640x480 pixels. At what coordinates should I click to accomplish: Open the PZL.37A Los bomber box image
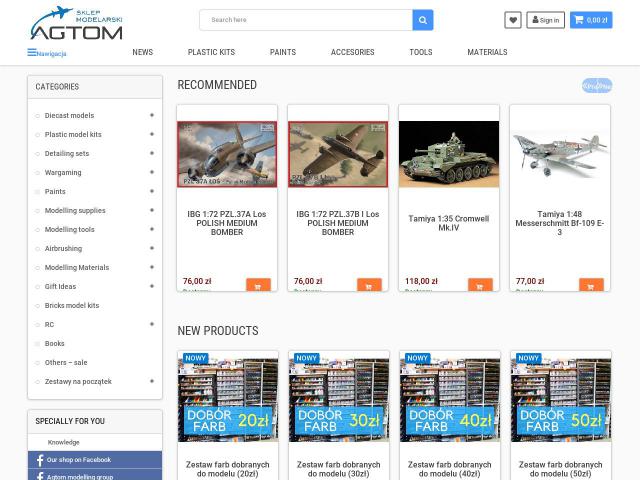click(227, 154)
